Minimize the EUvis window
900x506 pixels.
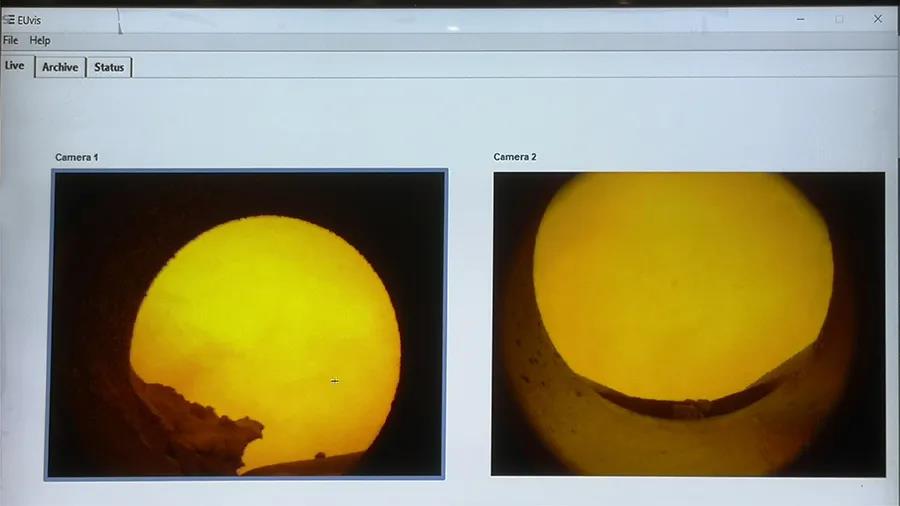pos(800,19)
